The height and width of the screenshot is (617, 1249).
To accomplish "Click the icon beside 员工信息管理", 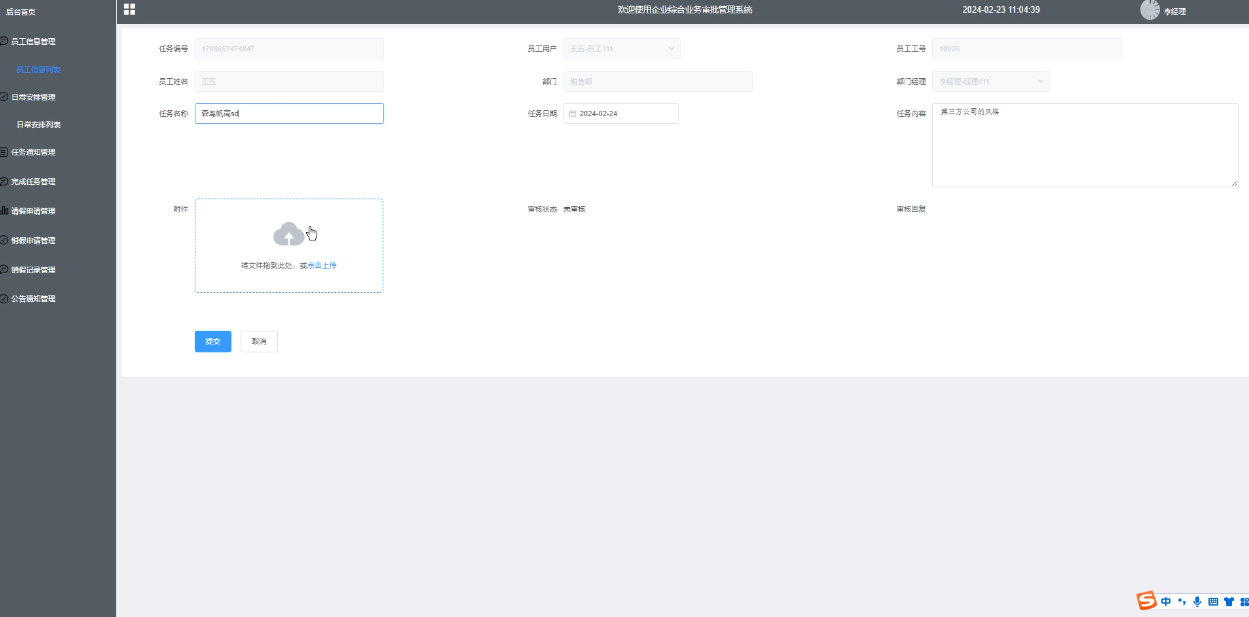I will click(x=4, y=41).
